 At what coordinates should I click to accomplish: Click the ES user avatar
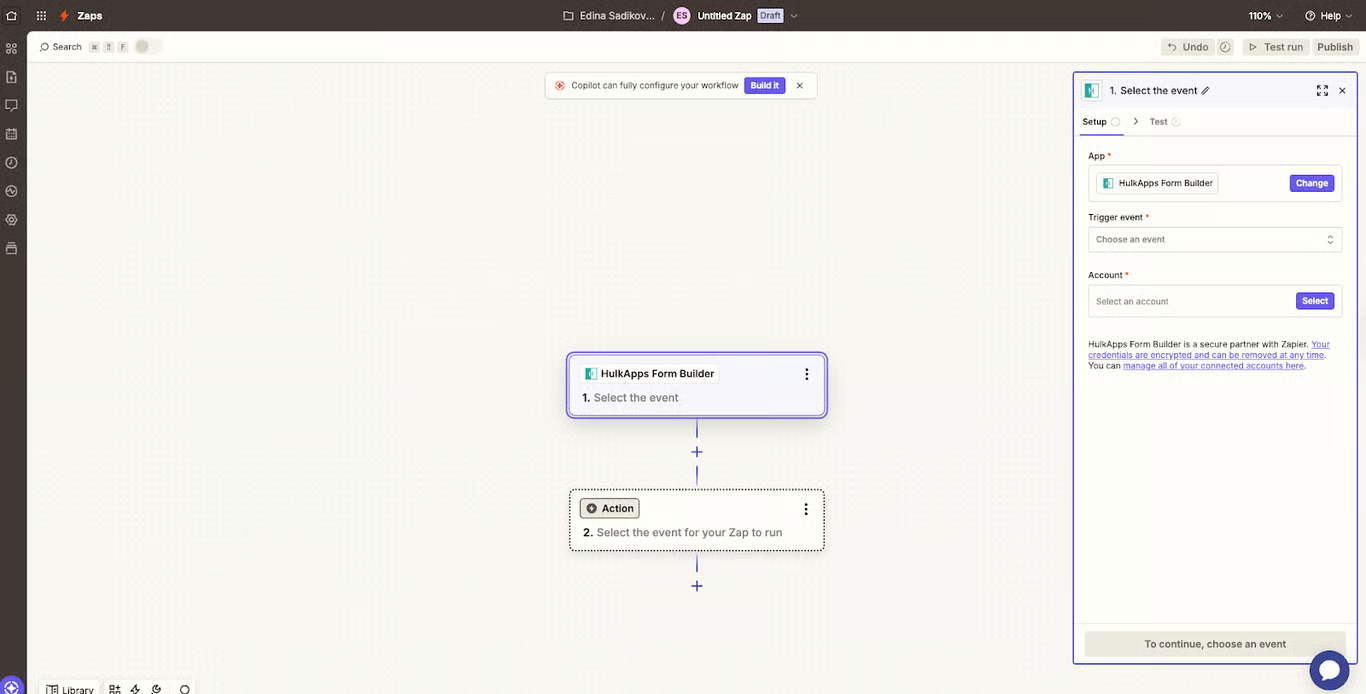682,16
